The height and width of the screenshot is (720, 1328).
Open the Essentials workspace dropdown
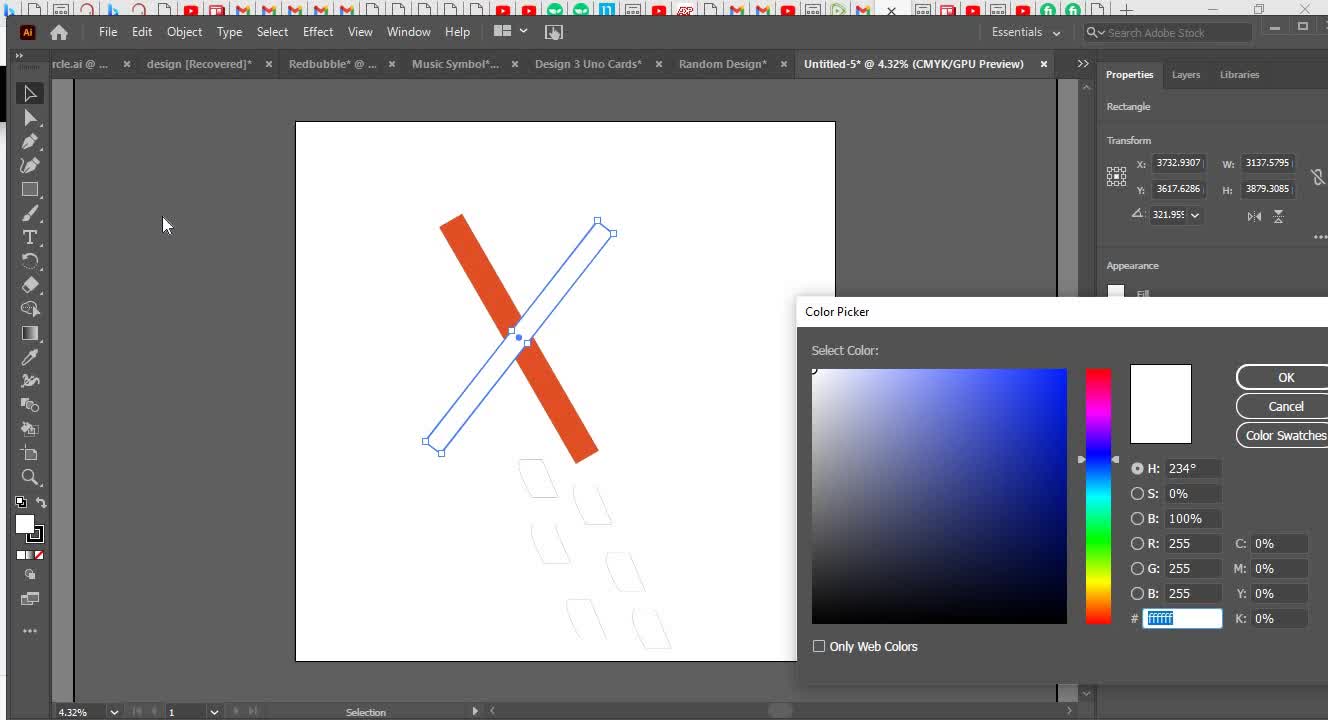[1025, 32]
